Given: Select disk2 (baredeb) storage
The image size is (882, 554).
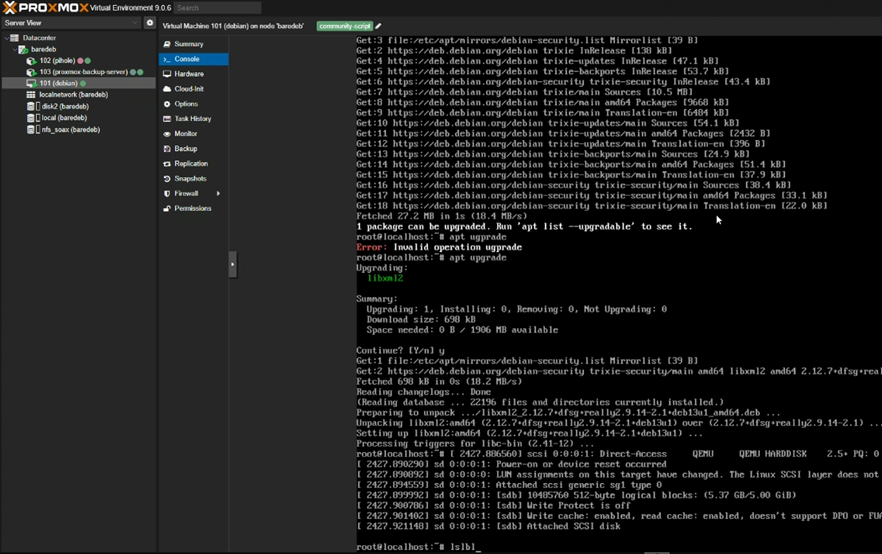Looking at the screenshot, I should click(x=65, y=106).
